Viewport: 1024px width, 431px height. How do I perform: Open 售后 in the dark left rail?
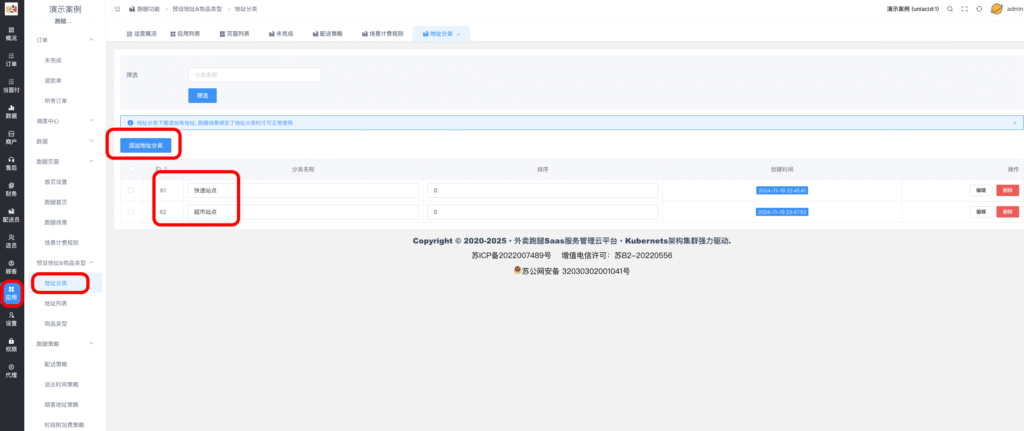11,163
